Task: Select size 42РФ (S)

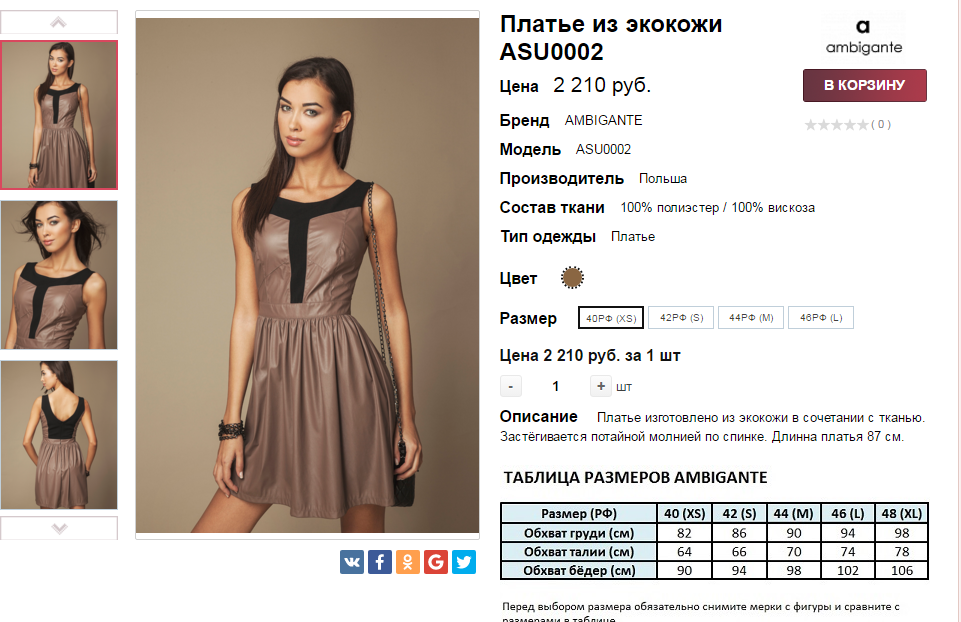Action: (x=681, y=317)
